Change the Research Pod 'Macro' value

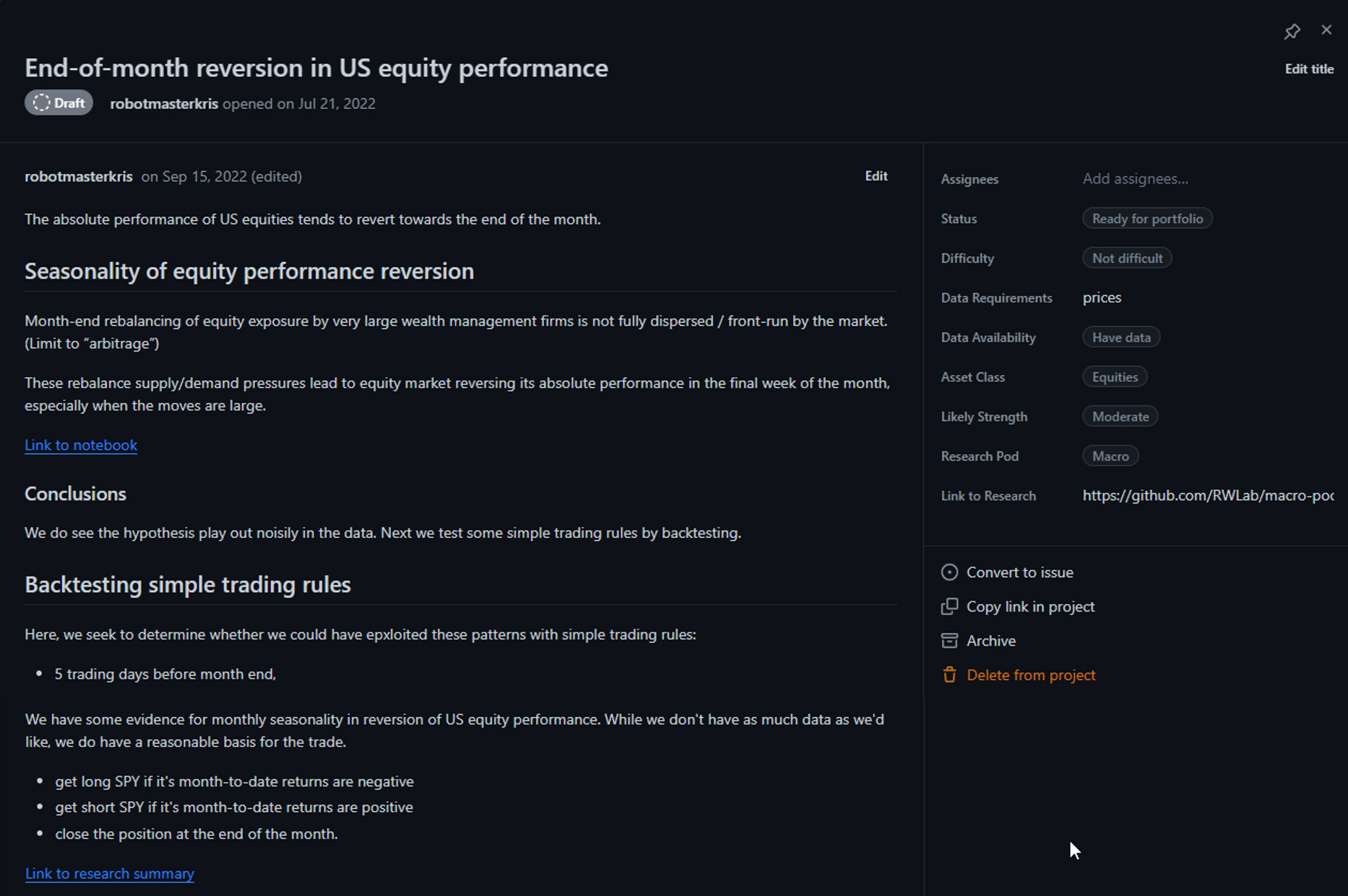pyautogui.click(x=1110, y=457)
